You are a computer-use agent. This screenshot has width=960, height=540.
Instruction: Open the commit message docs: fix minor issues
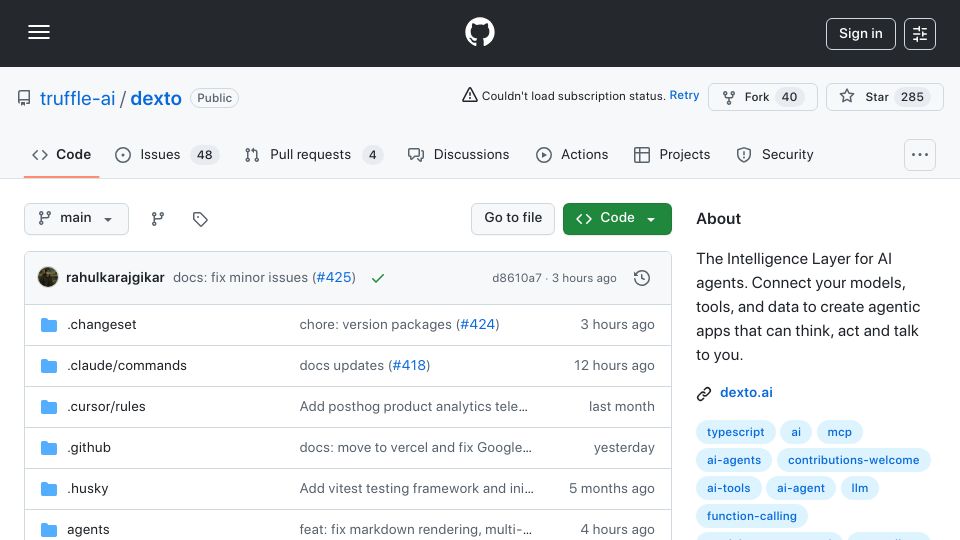241,277
